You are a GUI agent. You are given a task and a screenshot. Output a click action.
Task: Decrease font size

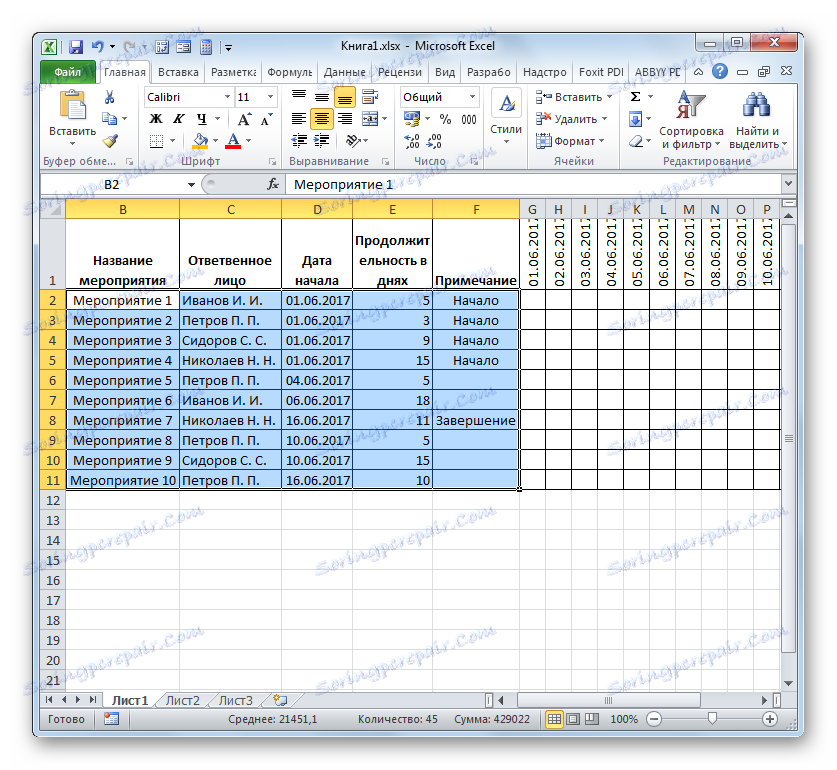(x=266, y=119)
